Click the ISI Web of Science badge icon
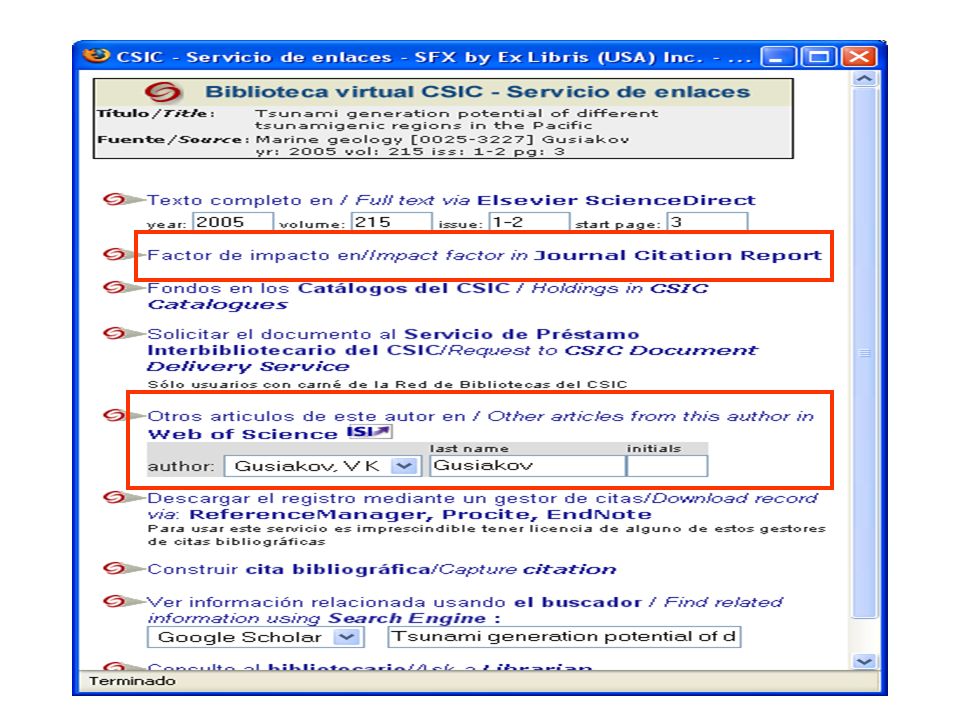This screenshot has height=720, width=960. click(x=369, y=432)
